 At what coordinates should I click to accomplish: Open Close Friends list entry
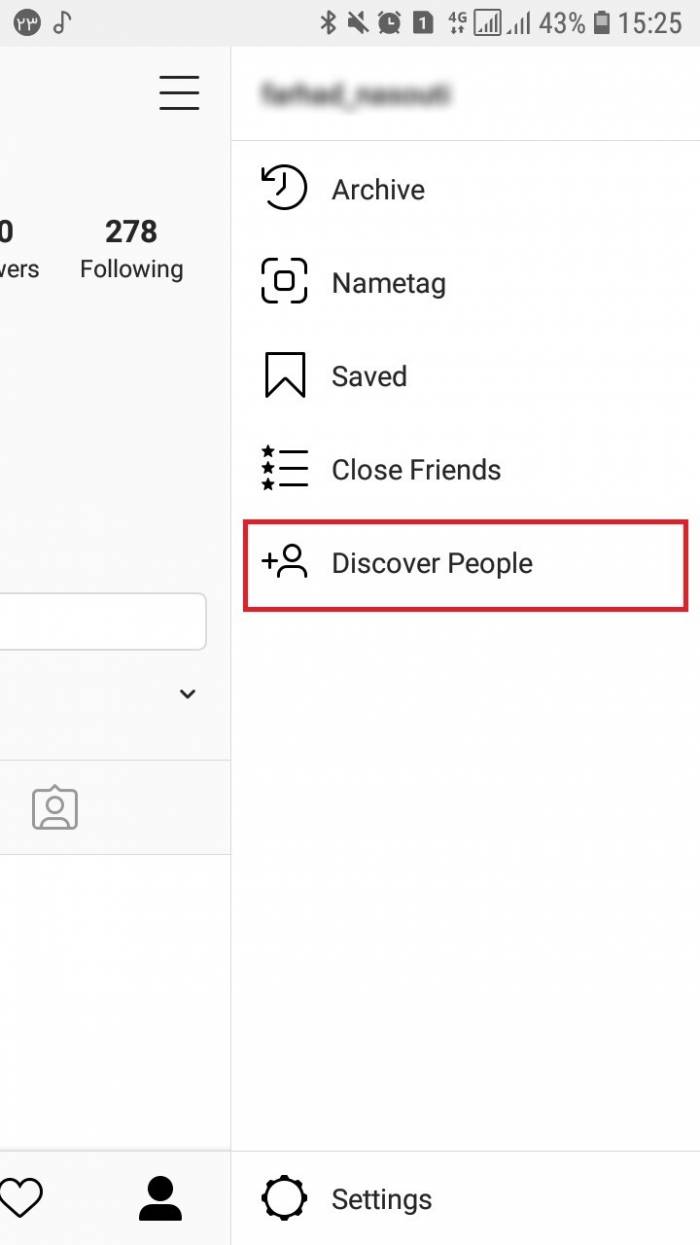click(x=416, y=470)
